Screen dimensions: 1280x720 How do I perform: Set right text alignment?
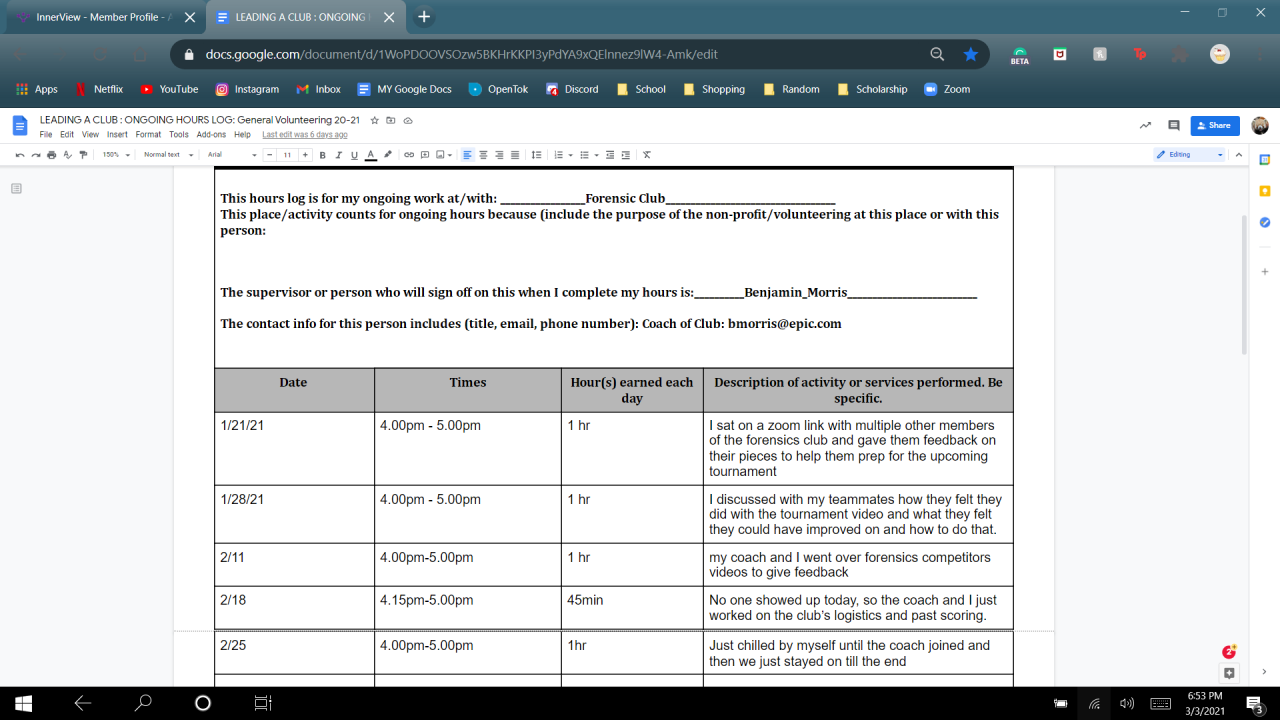pyautogui.click(x=499, y=155)
